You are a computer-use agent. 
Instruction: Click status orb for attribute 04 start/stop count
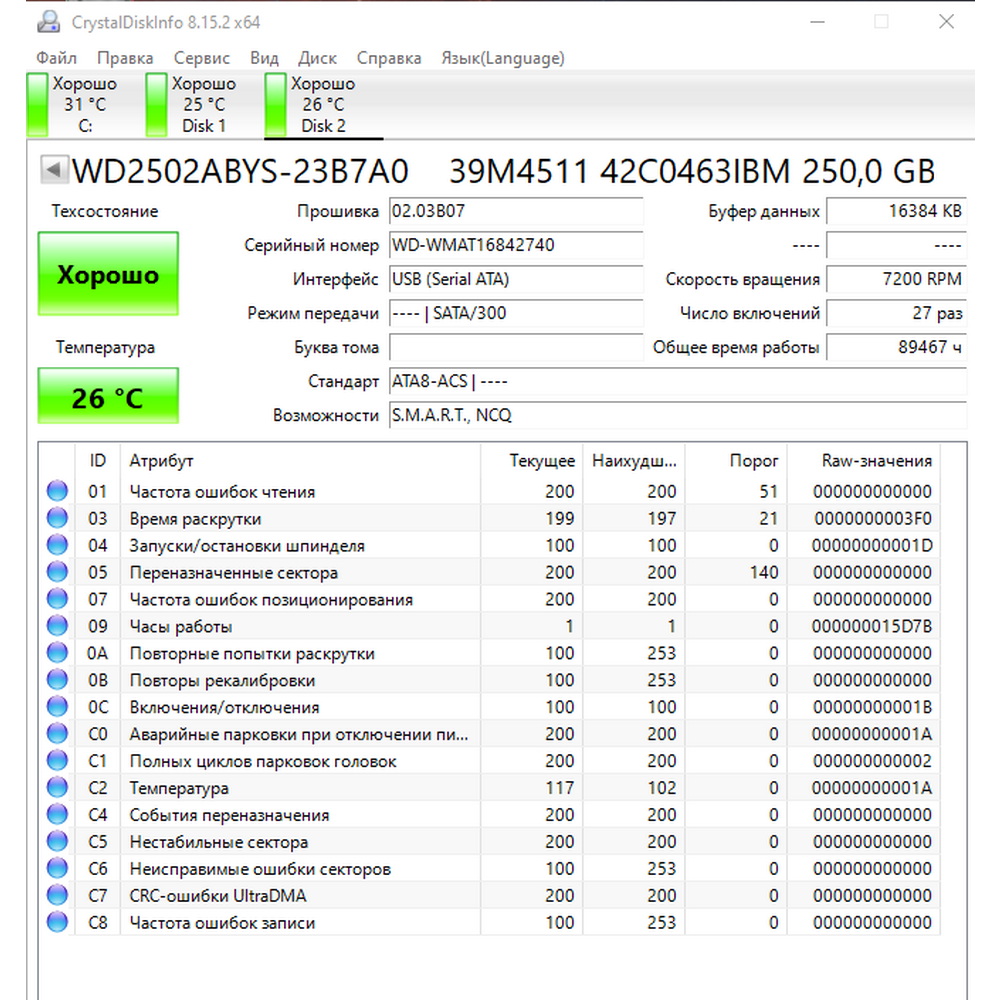click(57, 545)
